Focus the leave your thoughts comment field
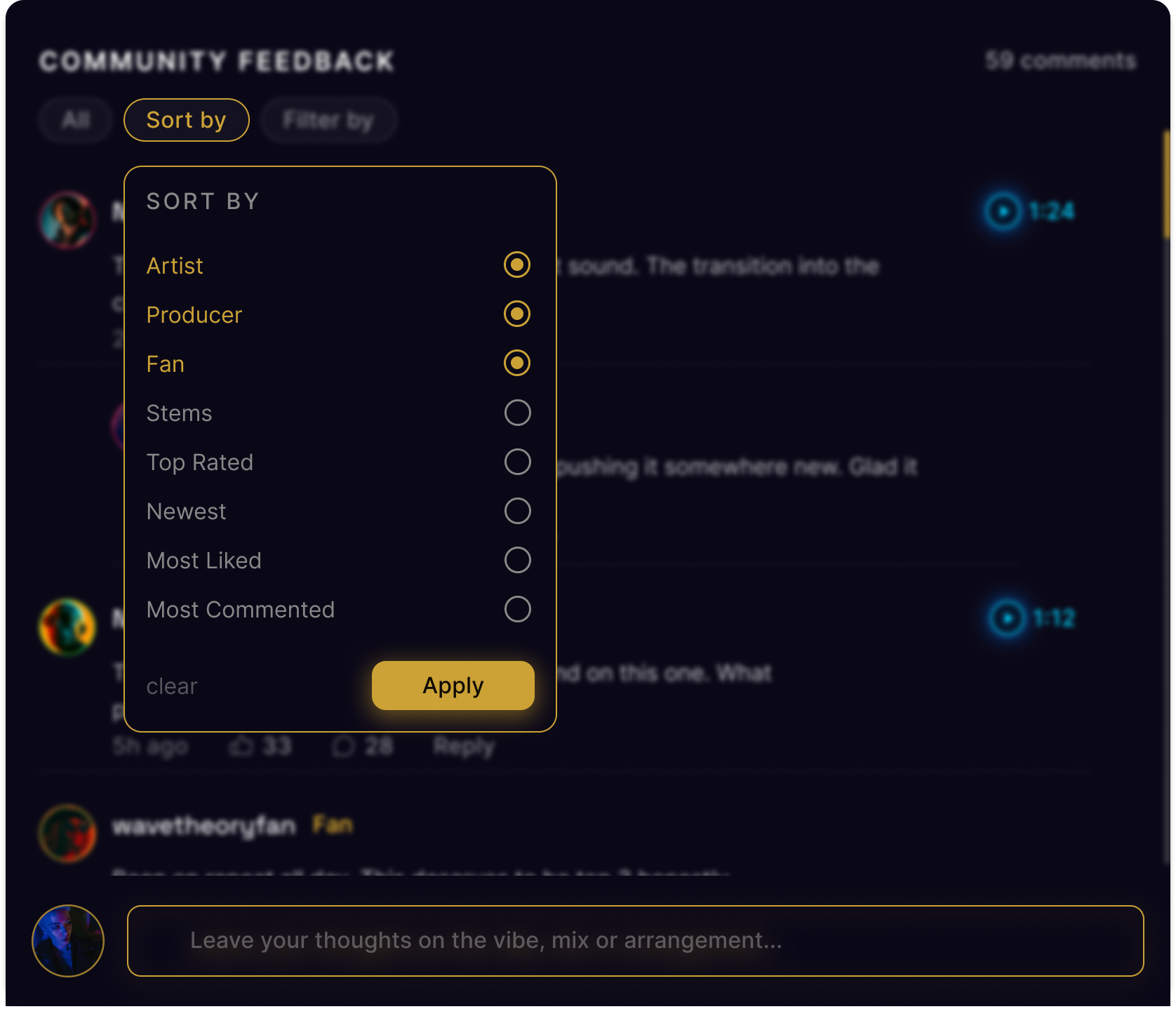The height and width of the screenshot is (1009, 1176). coord(636,941)
